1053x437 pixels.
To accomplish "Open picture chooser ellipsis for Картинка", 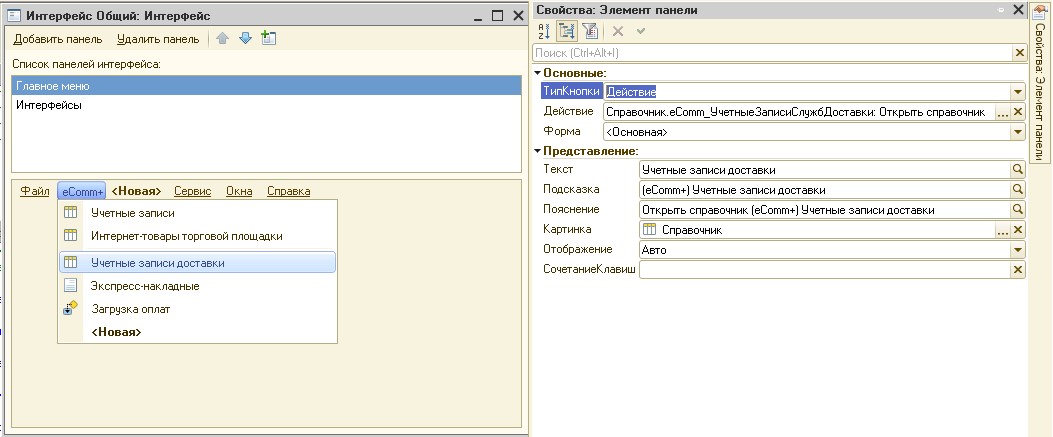I will [x=1003, y=230].
